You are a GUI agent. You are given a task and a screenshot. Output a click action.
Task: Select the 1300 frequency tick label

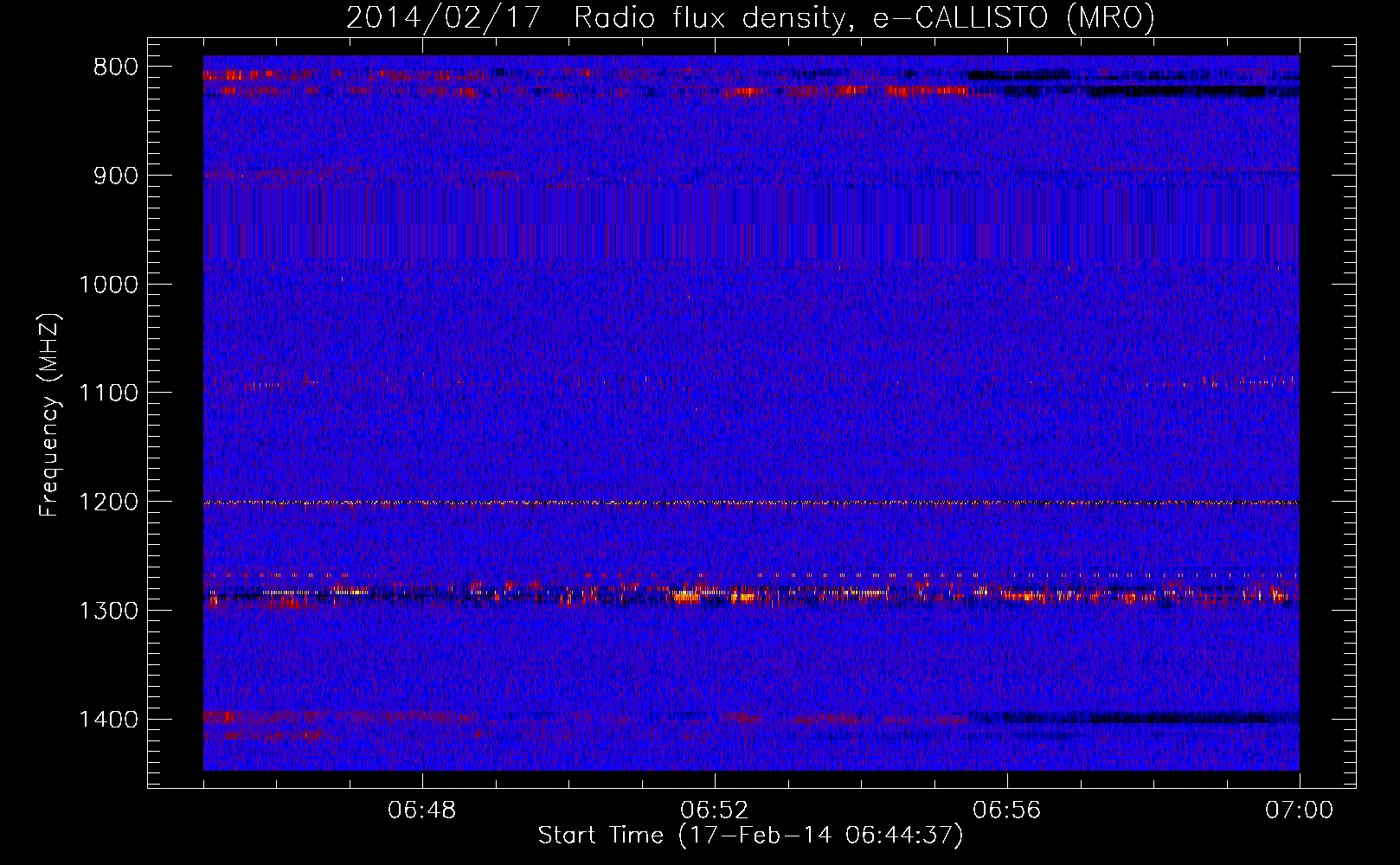click(107, 611)
